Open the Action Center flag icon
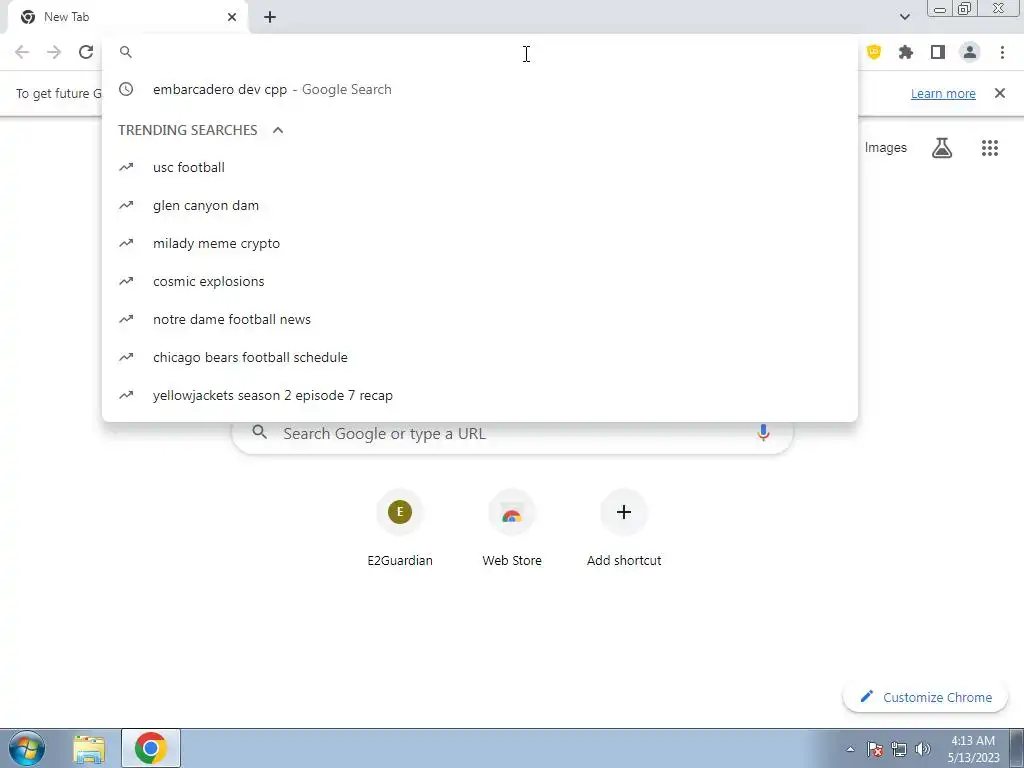Screen dimensions: 1024x768 [x=875, y=750]
